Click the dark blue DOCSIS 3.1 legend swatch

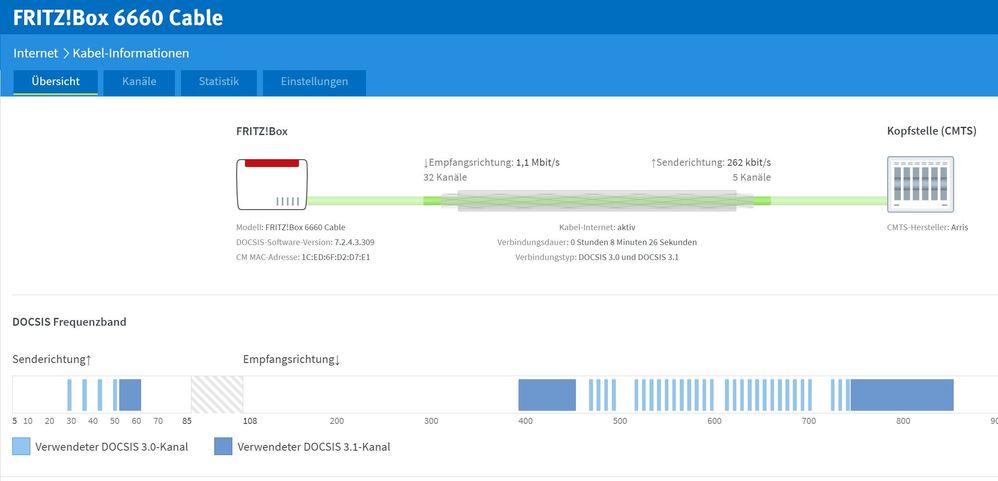pyautogui.click(x=223, y=446)
